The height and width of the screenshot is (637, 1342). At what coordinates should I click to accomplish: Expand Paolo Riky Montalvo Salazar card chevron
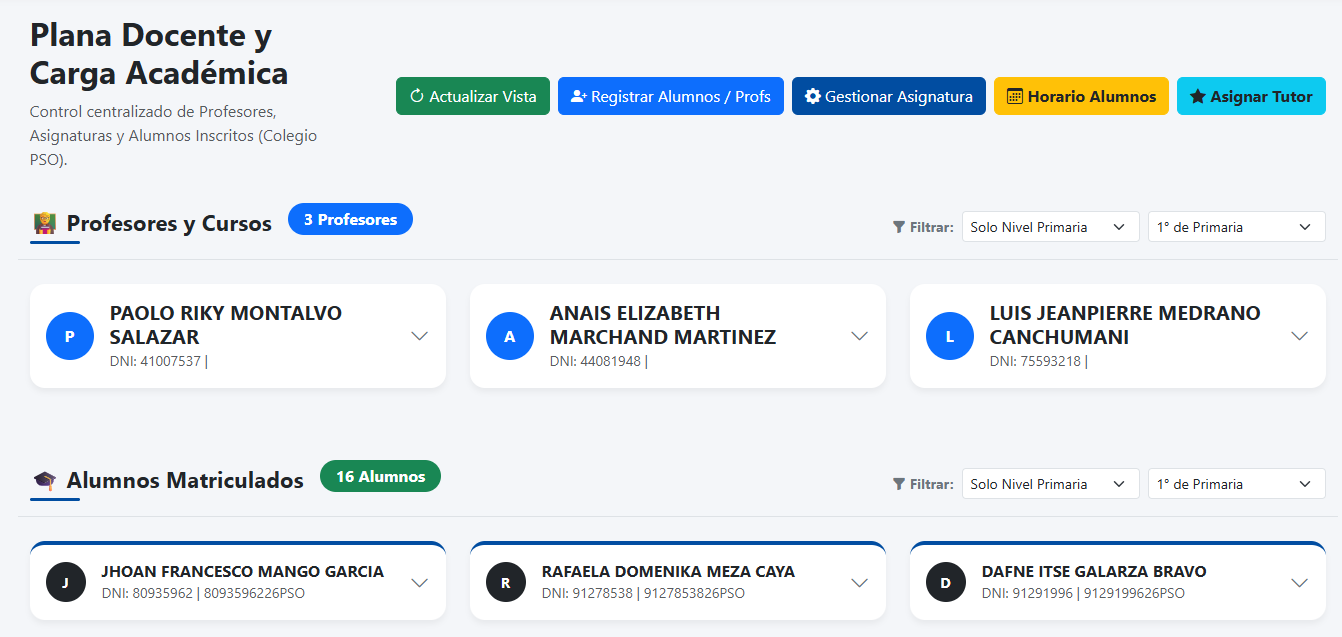click(x=420, y=336)
